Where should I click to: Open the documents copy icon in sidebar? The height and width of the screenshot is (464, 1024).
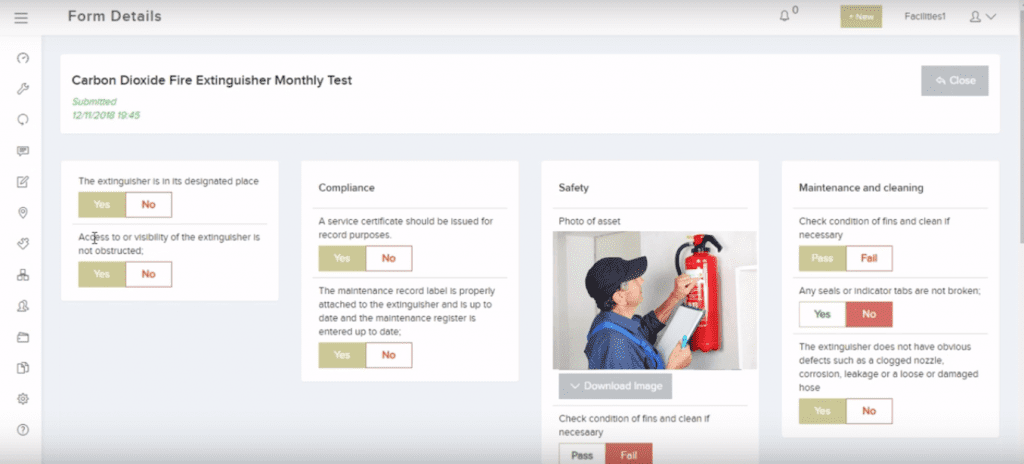click(23, 368)
